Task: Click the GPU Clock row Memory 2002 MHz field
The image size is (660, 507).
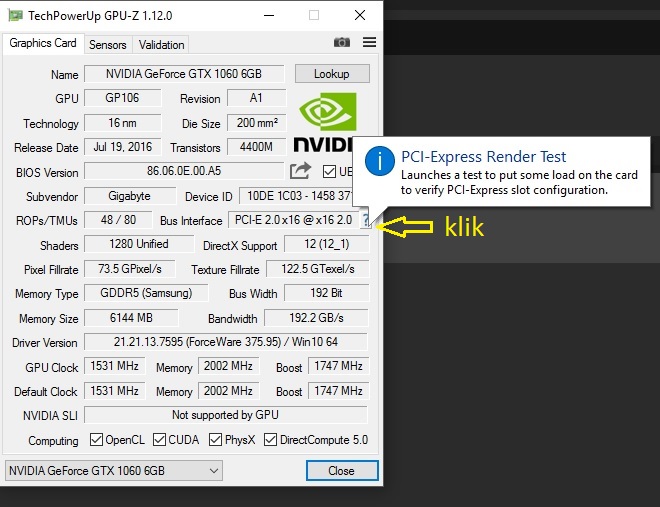Action: (229, 366)
